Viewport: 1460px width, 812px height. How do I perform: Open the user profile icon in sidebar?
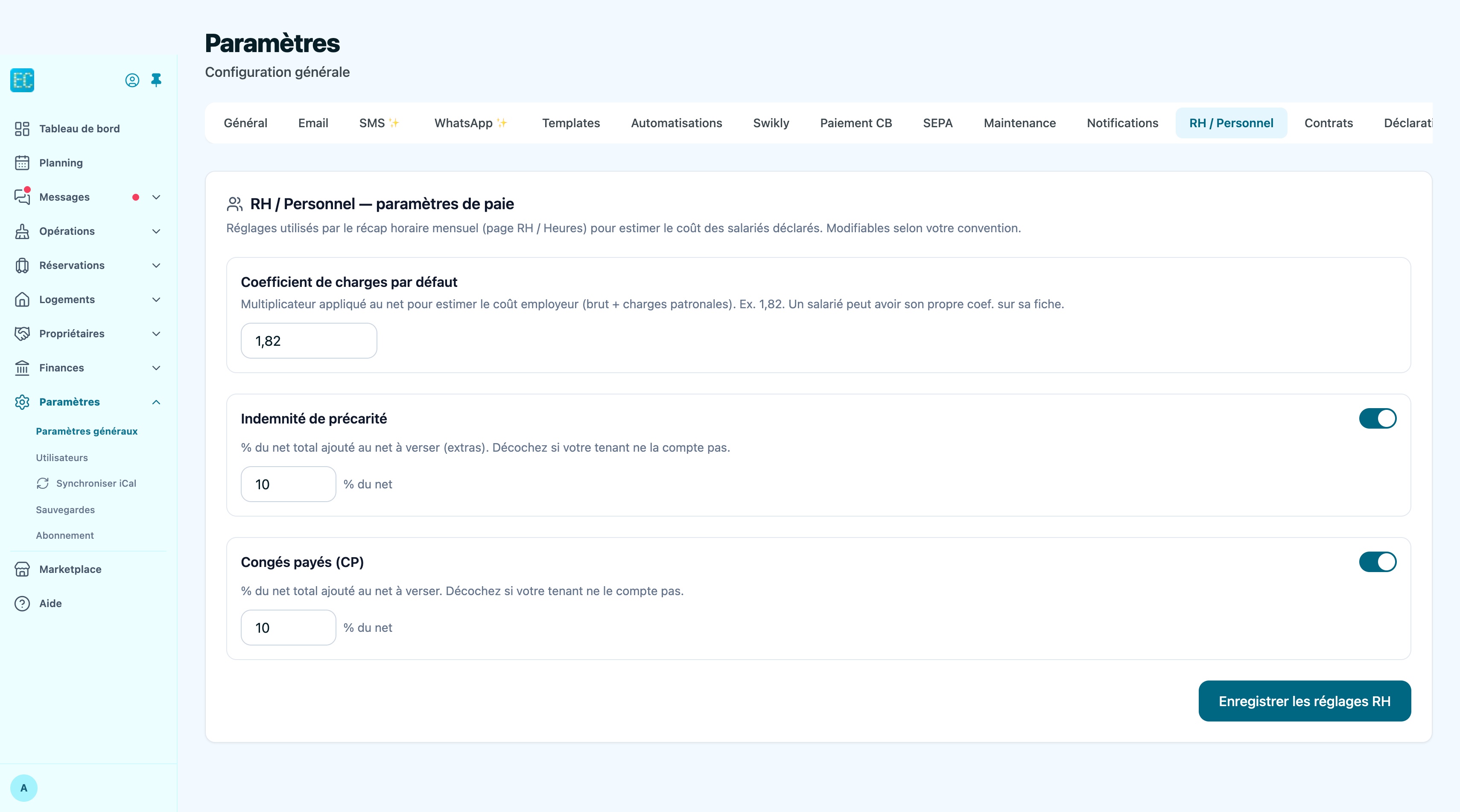[132, 80]
